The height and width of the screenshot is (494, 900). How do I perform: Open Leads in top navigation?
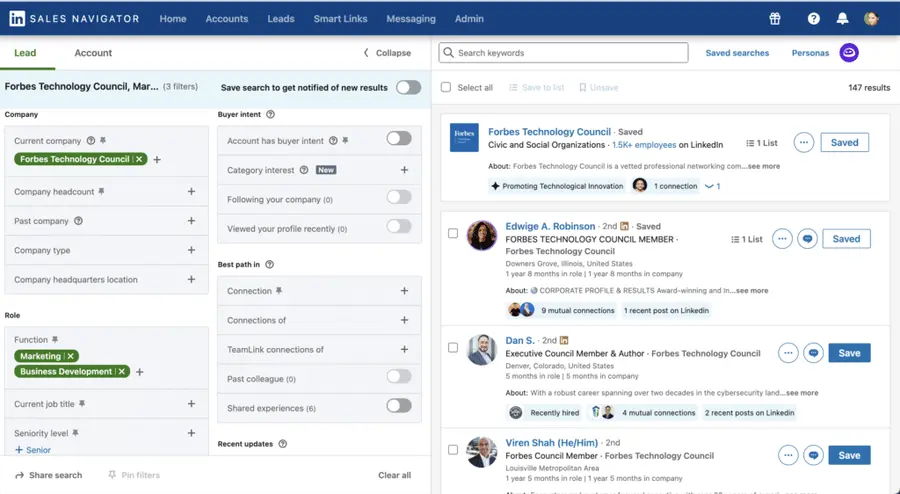(x=281, y=18)
